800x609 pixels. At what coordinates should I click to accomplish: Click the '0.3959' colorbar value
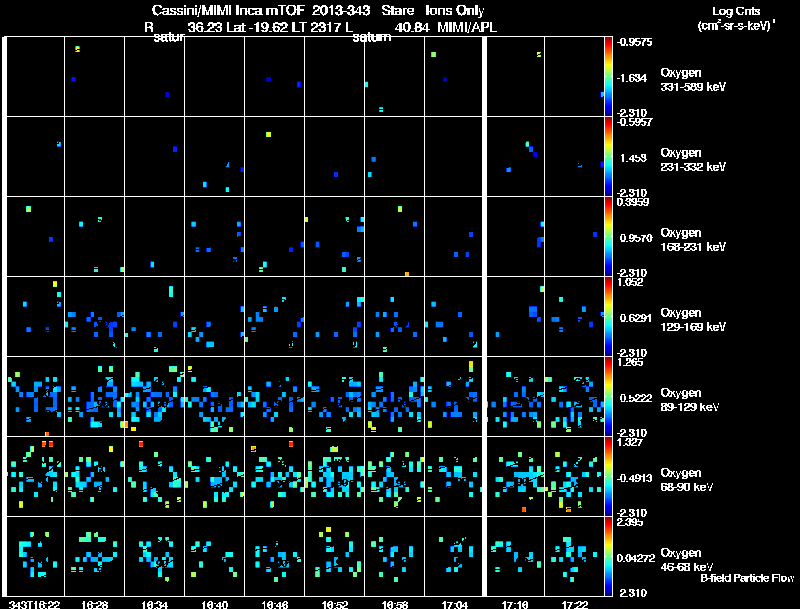click(633, 202)
